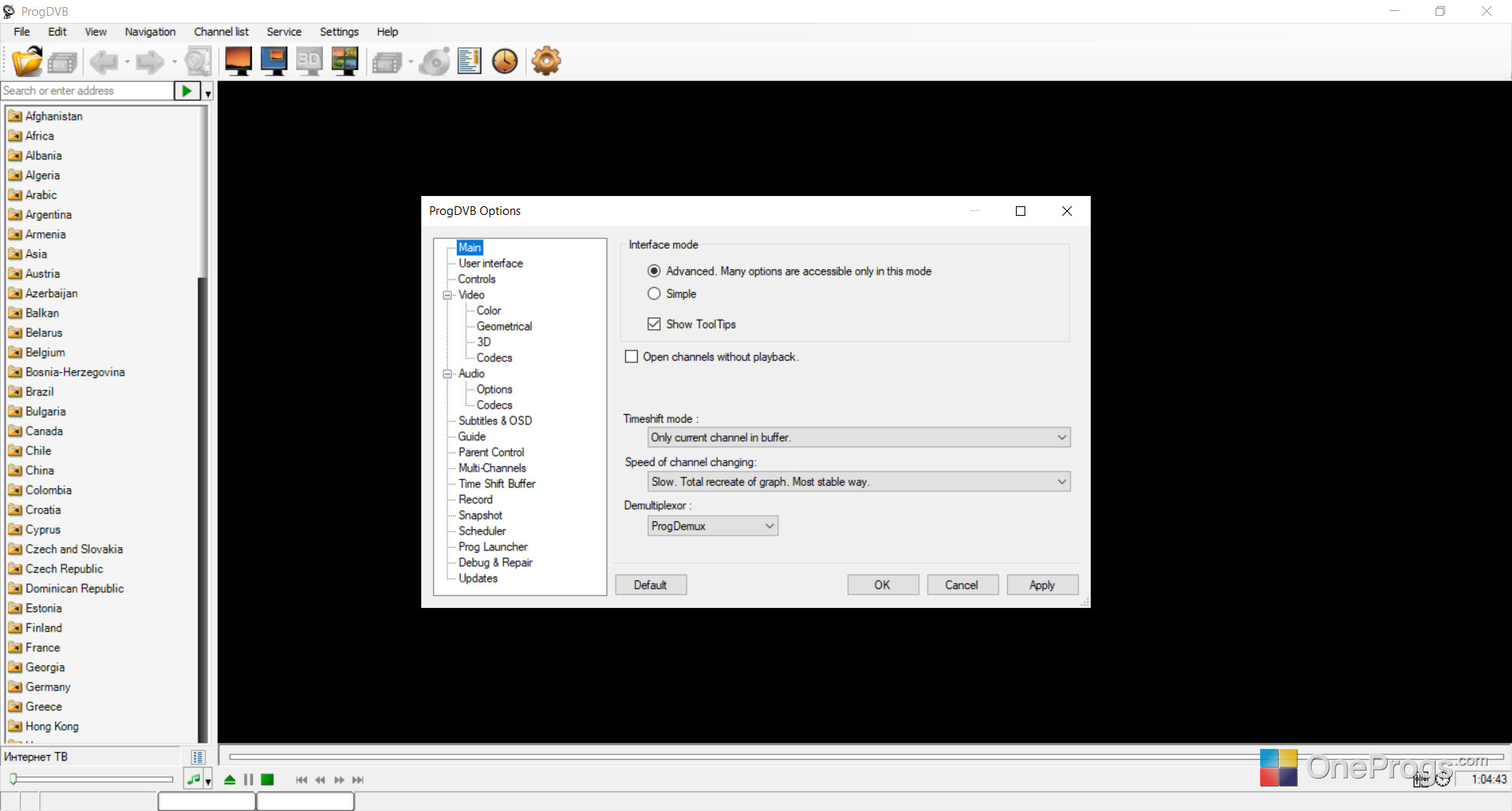Open the dropdown arrow next to address play button
1512x811 pixels.
[x=208, y=93]
